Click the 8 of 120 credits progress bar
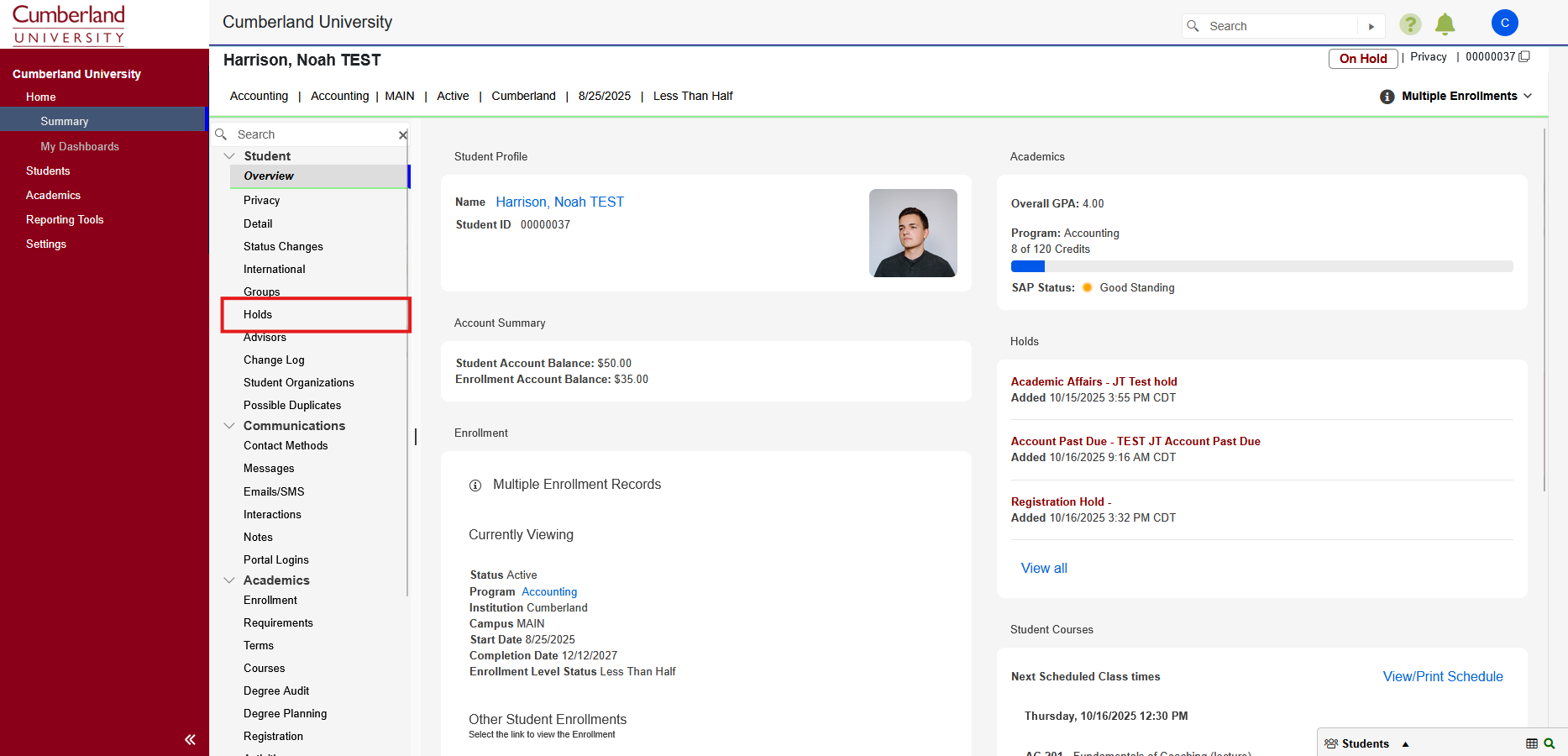 click(x=1262, y=266)
